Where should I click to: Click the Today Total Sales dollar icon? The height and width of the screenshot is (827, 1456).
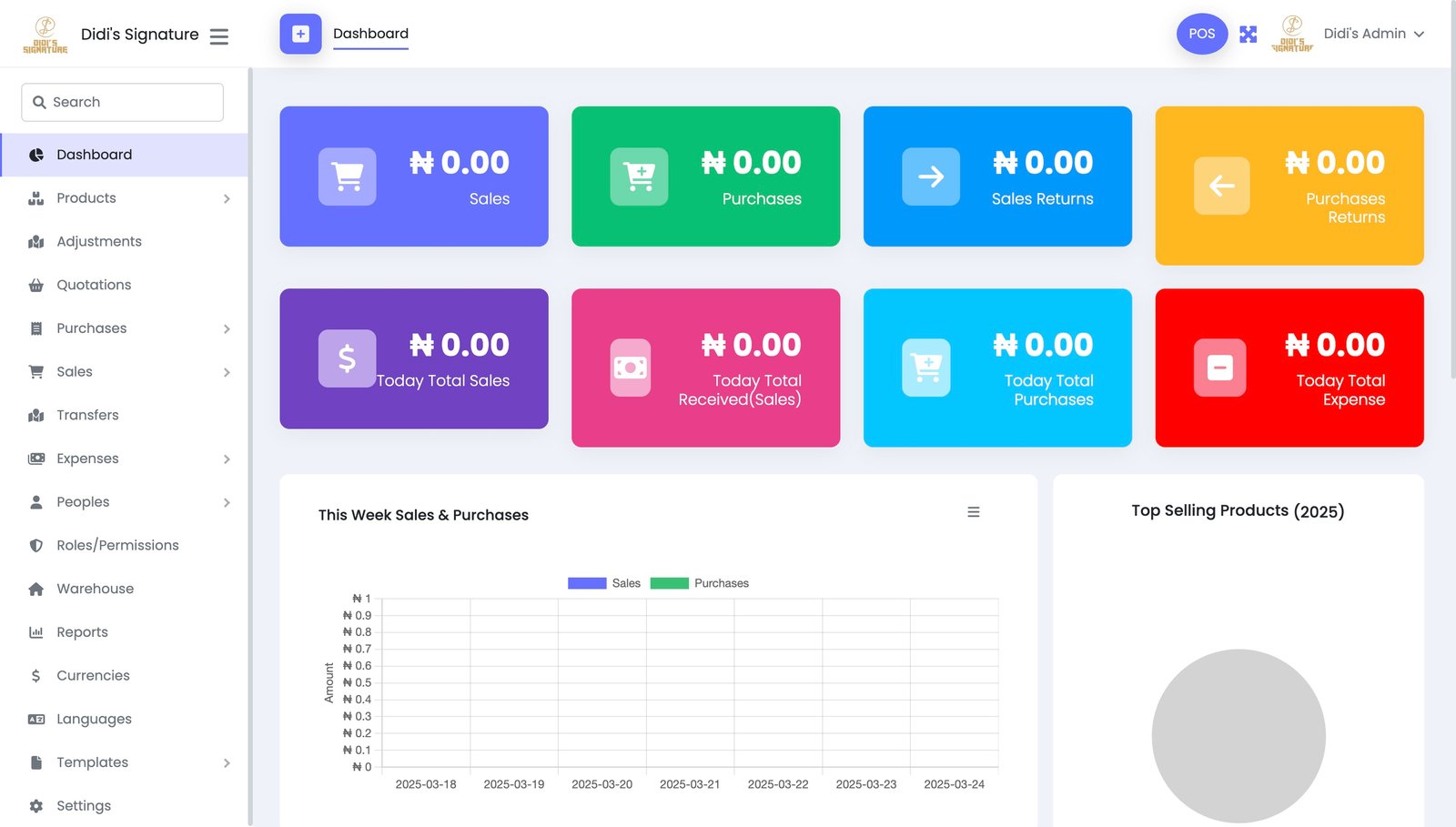pyautogui.click(x=347, y=358)
